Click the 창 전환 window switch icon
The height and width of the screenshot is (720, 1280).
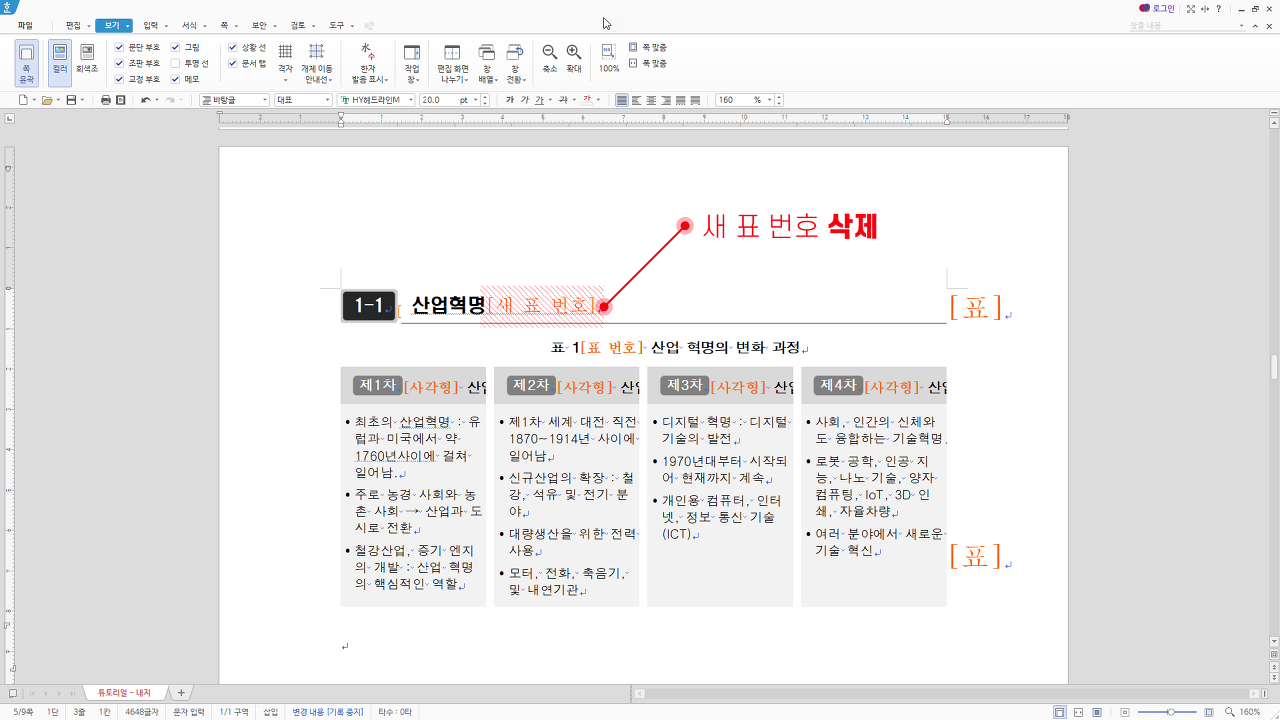515,62
